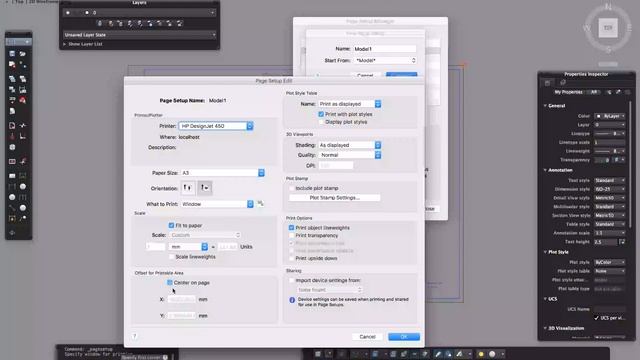Select portrait orientation icon
The image size is (640, 360).
188,188
